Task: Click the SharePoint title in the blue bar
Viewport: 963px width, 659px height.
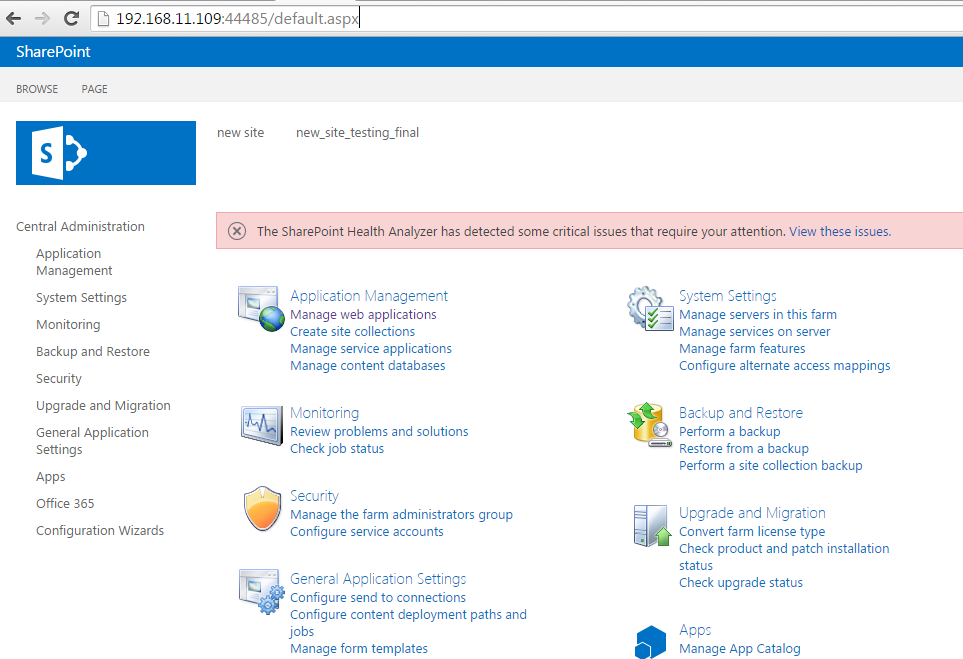Action: (x=53, y=52)
